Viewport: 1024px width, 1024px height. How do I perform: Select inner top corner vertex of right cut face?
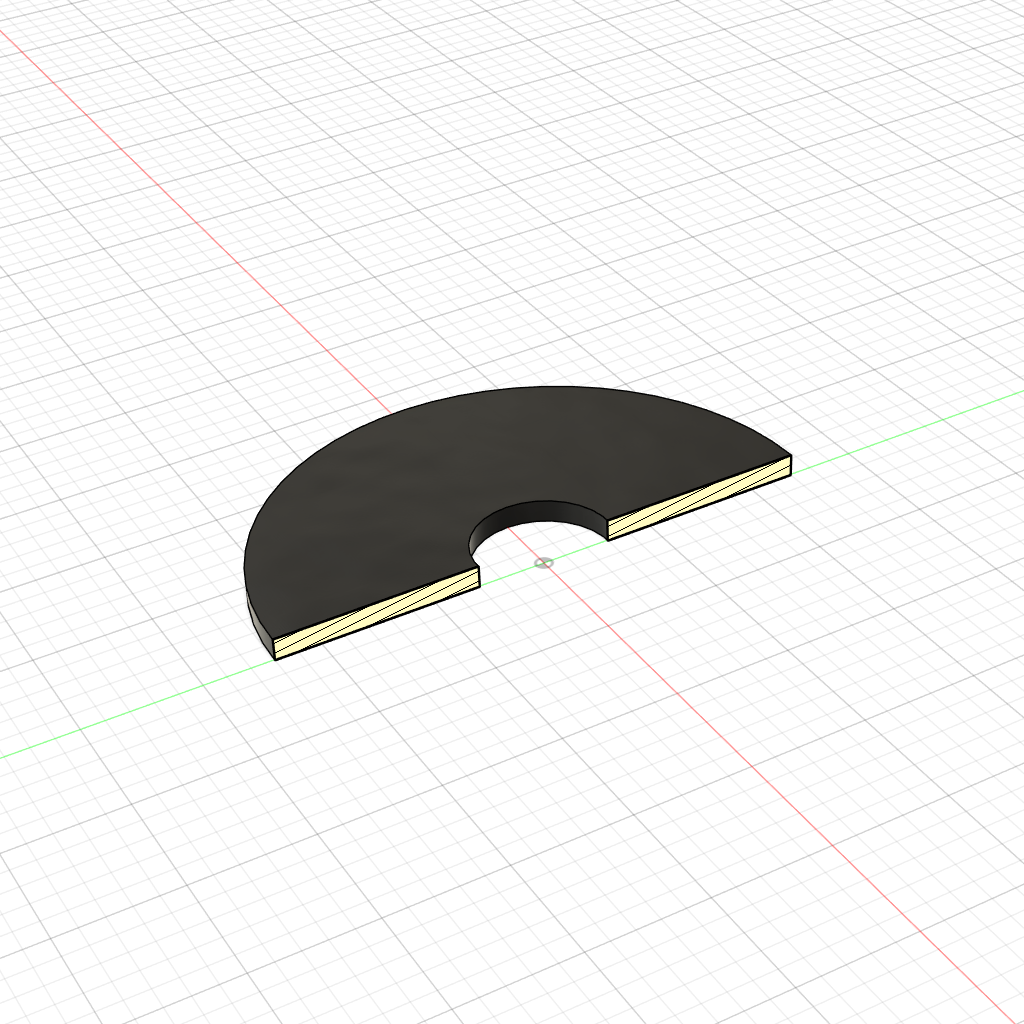pyautogui.click(x=609, y=518)
